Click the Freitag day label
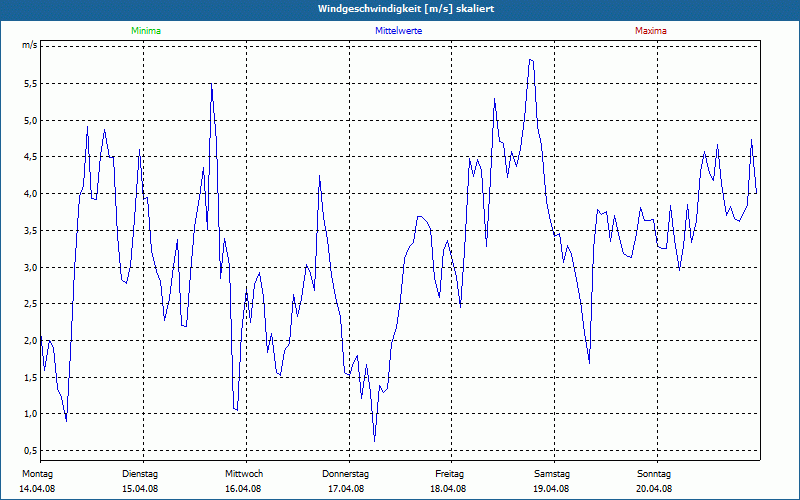This screenshot has width=800, height=500. click(x=449, y=474)
